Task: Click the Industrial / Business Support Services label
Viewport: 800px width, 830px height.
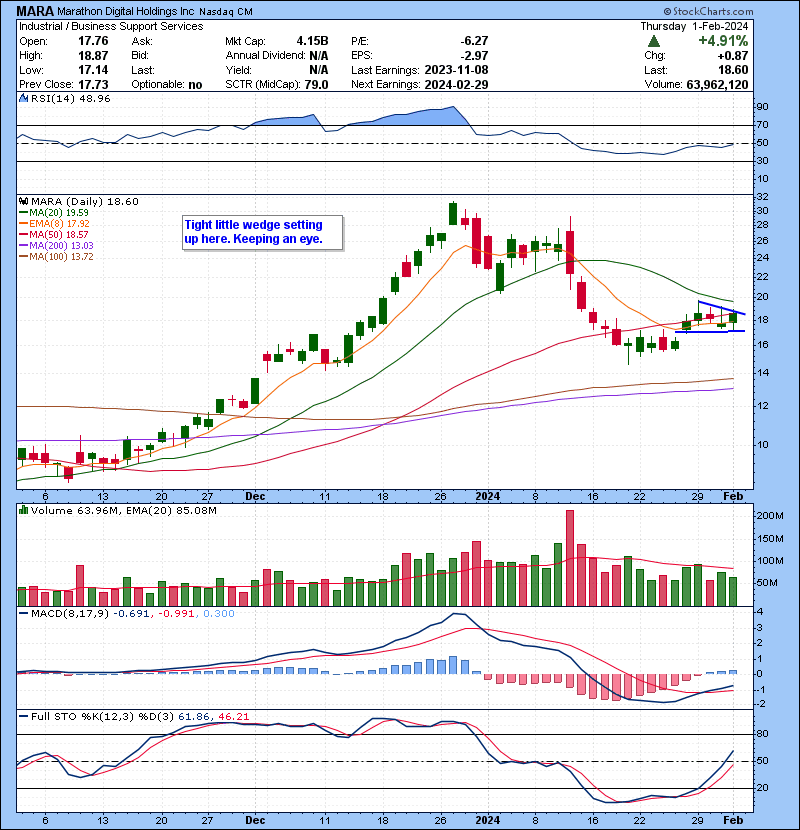Action: click(111, 26)
